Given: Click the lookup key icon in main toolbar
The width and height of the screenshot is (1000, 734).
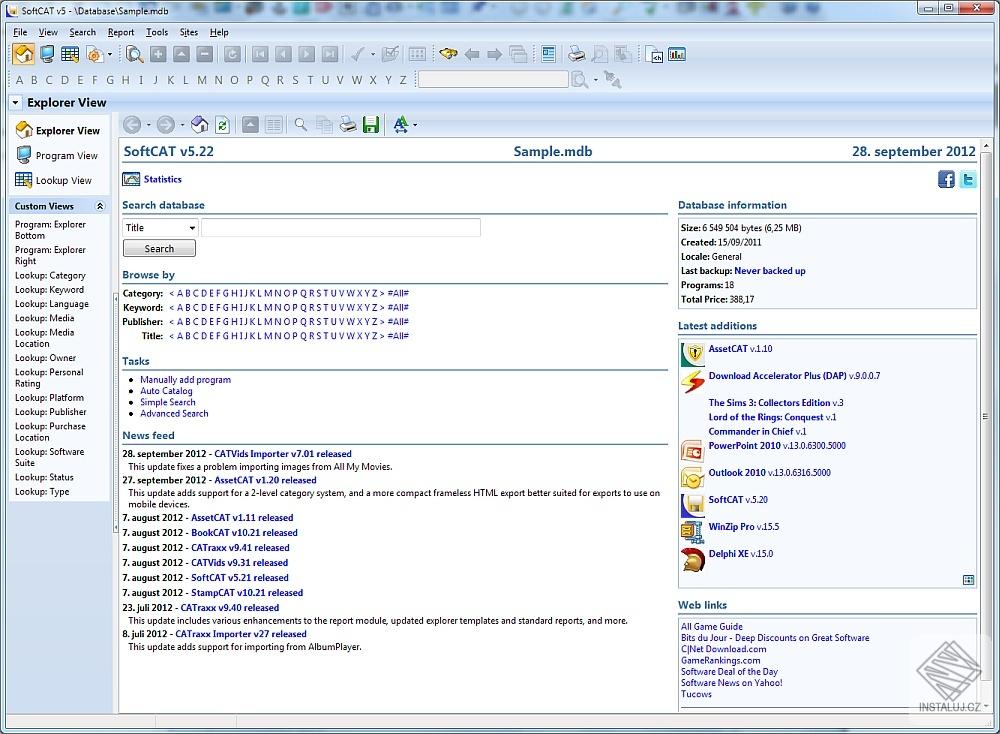Looking at the screenshot, I should pyautogui.click(x=448, y=54).
